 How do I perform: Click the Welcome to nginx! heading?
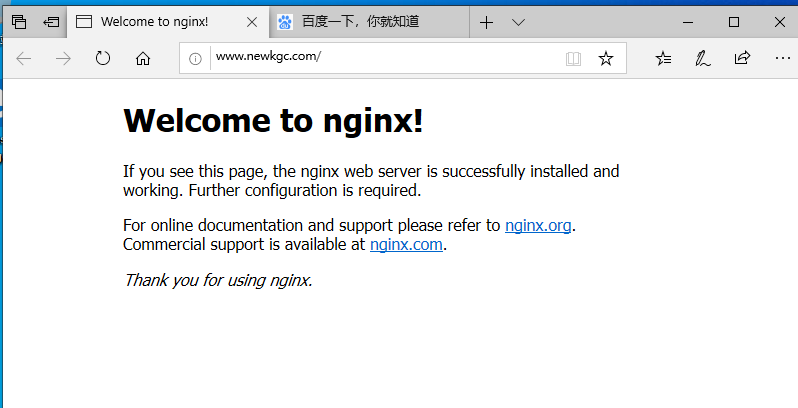(x=273, y=121)
